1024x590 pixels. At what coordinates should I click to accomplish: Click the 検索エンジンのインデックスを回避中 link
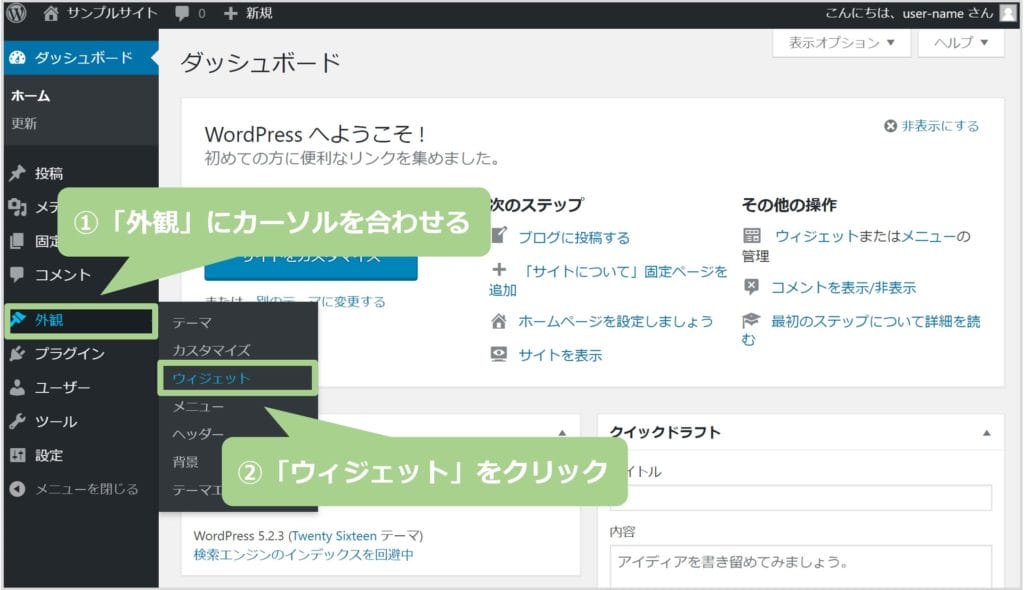point(304,555)
